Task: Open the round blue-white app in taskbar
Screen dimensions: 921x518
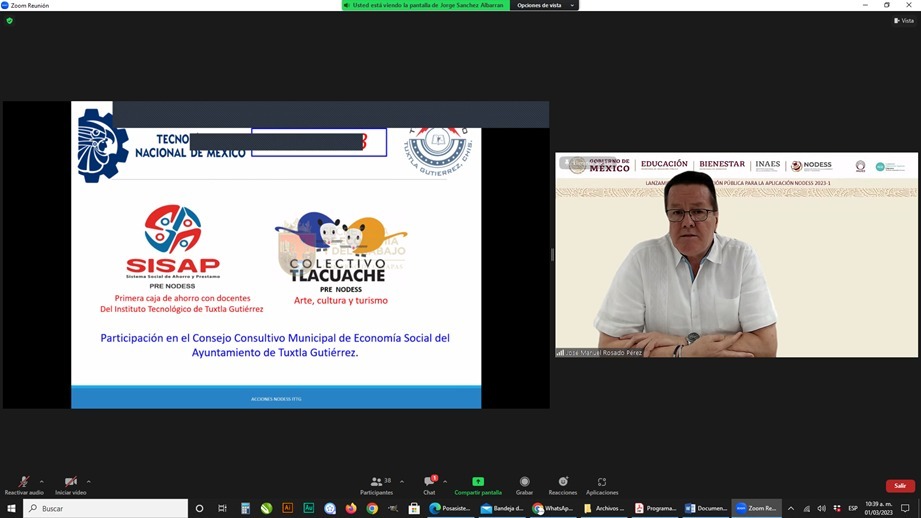Action: tap(330, 508)
